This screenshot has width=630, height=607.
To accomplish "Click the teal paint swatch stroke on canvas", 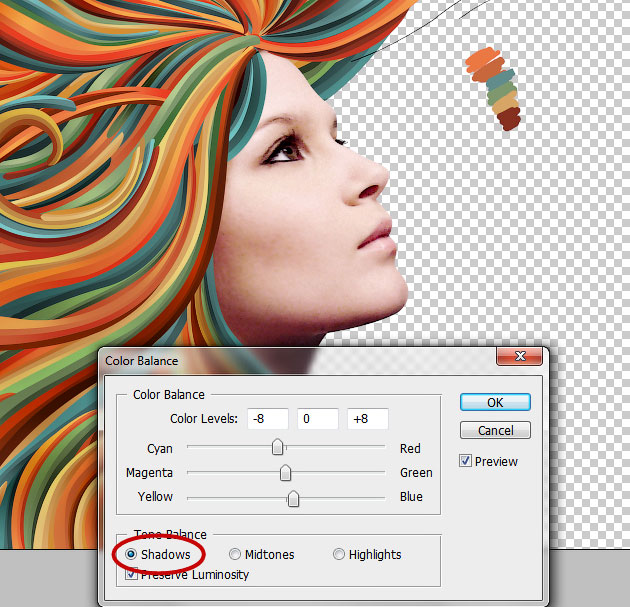I will click(500, 79).
